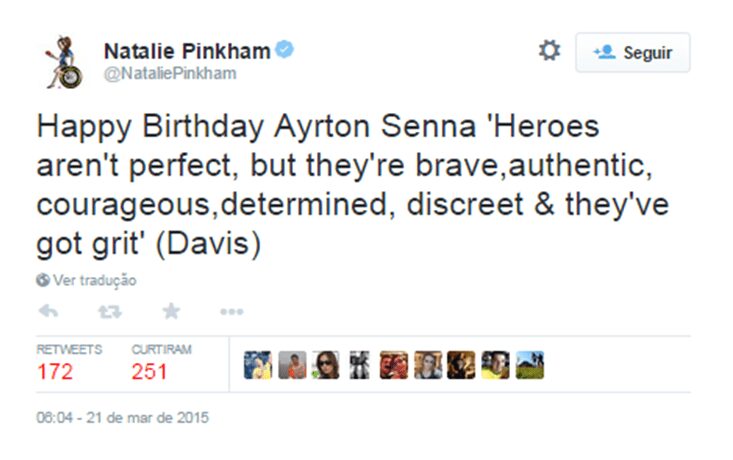Retweet this tweet using the retweet icon

click(109, 311)
